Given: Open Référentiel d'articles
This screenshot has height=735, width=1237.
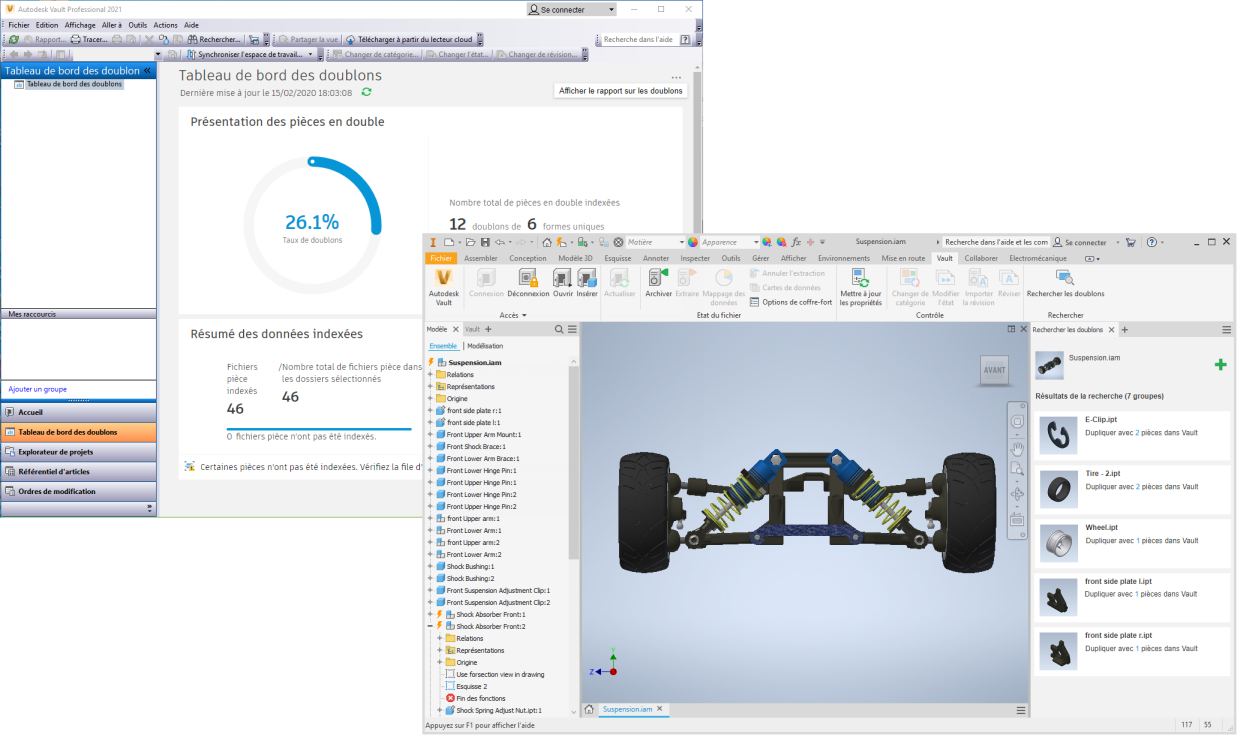Looking at the screenshot, I should click(x=78, y=472).
